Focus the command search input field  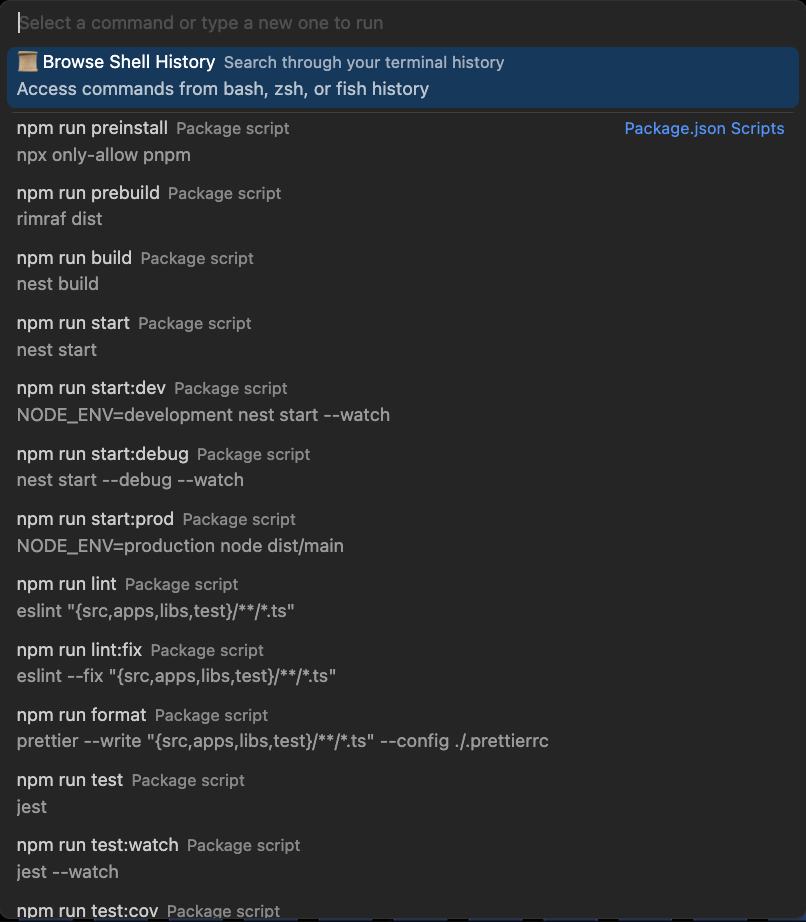[x=400, y=23]
